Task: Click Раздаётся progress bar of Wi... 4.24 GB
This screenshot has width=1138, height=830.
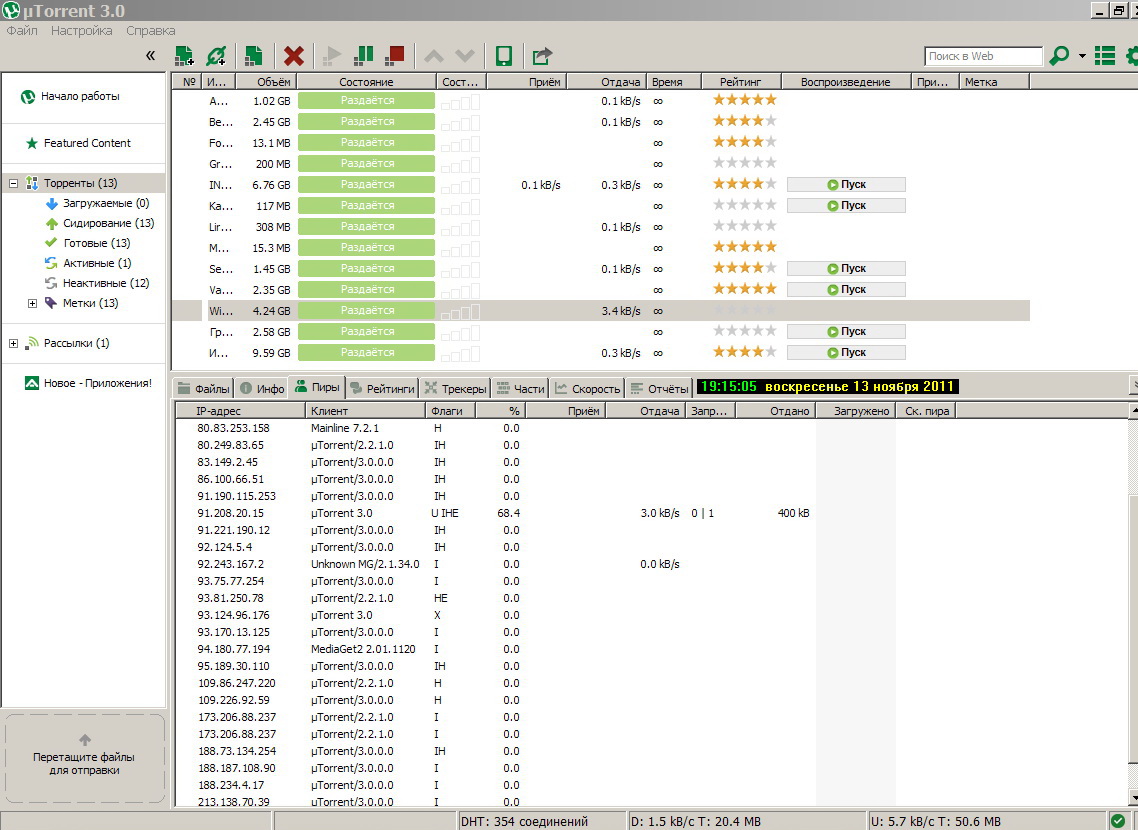Action: coord(367,311)
